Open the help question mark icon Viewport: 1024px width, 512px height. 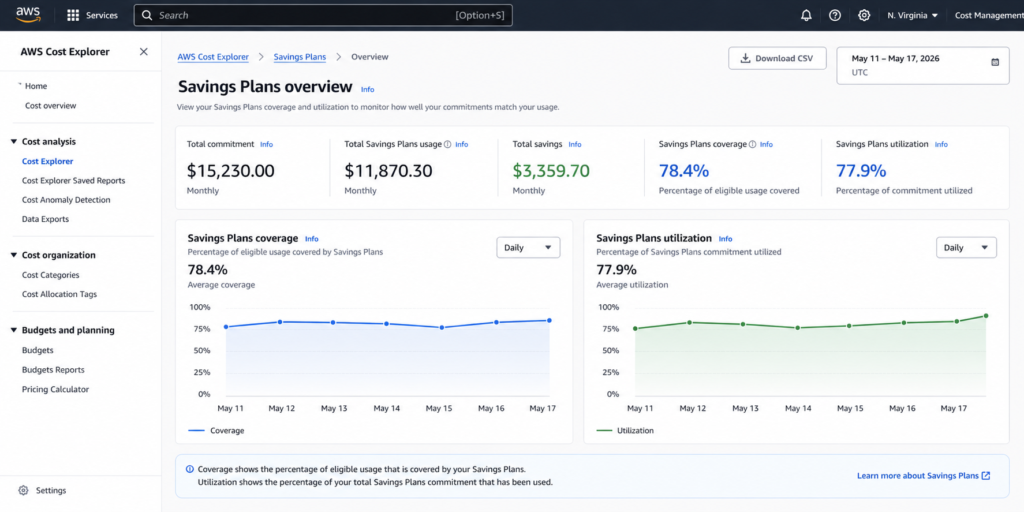835,15
